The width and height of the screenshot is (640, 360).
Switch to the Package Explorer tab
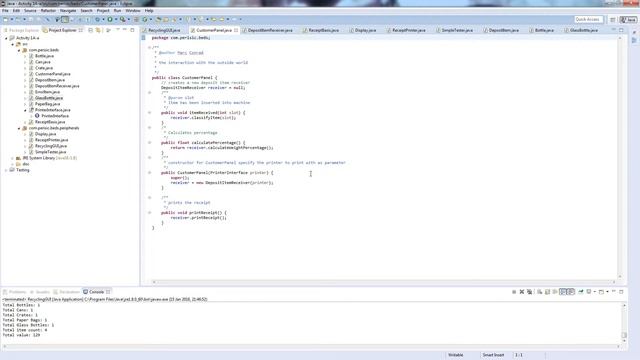[x=21, y=30]
